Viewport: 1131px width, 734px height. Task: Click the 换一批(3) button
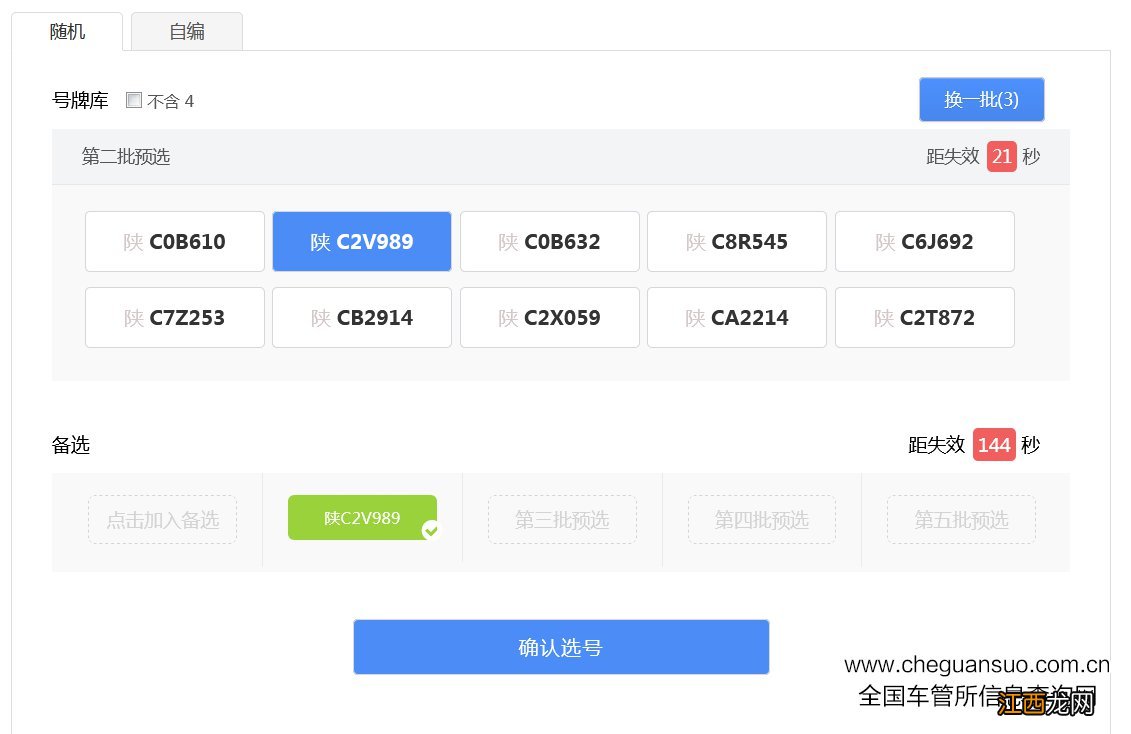[981, 99]
